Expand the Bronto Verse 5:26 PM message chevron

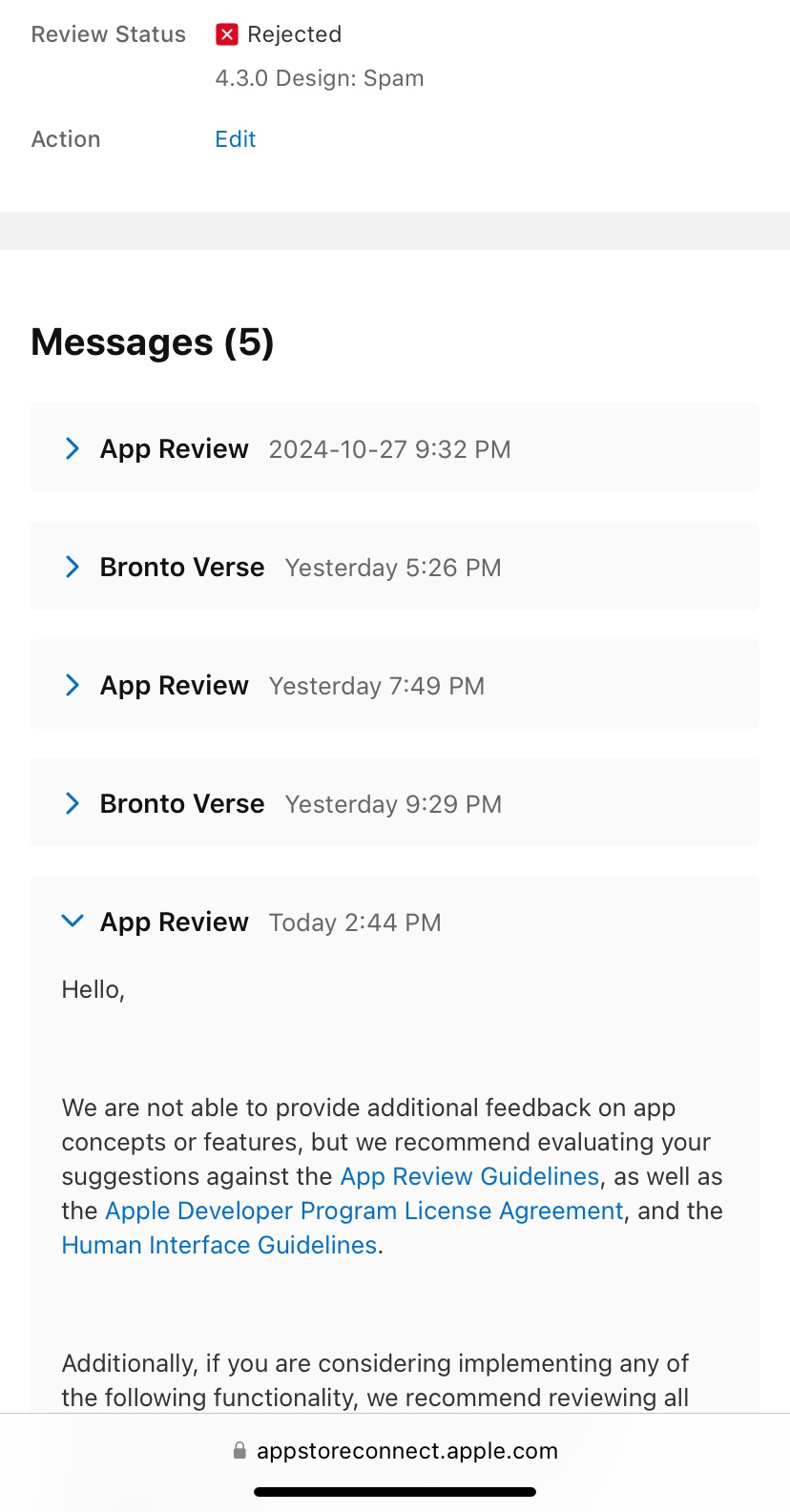tap(73, 567)
